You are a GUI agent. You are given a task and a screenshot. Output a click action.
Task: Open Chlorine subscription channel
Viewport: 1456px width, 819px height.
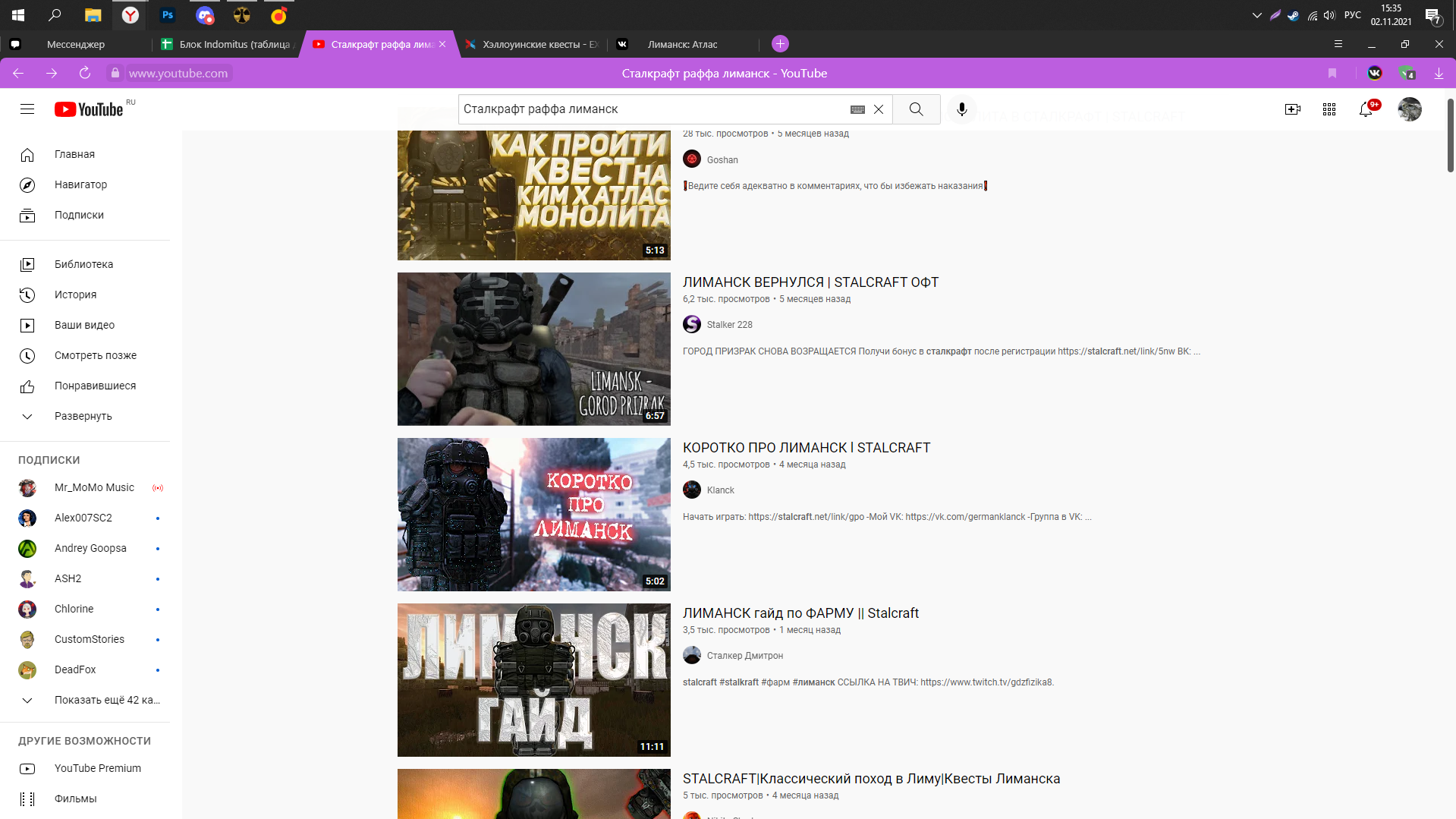pos(85,609)
